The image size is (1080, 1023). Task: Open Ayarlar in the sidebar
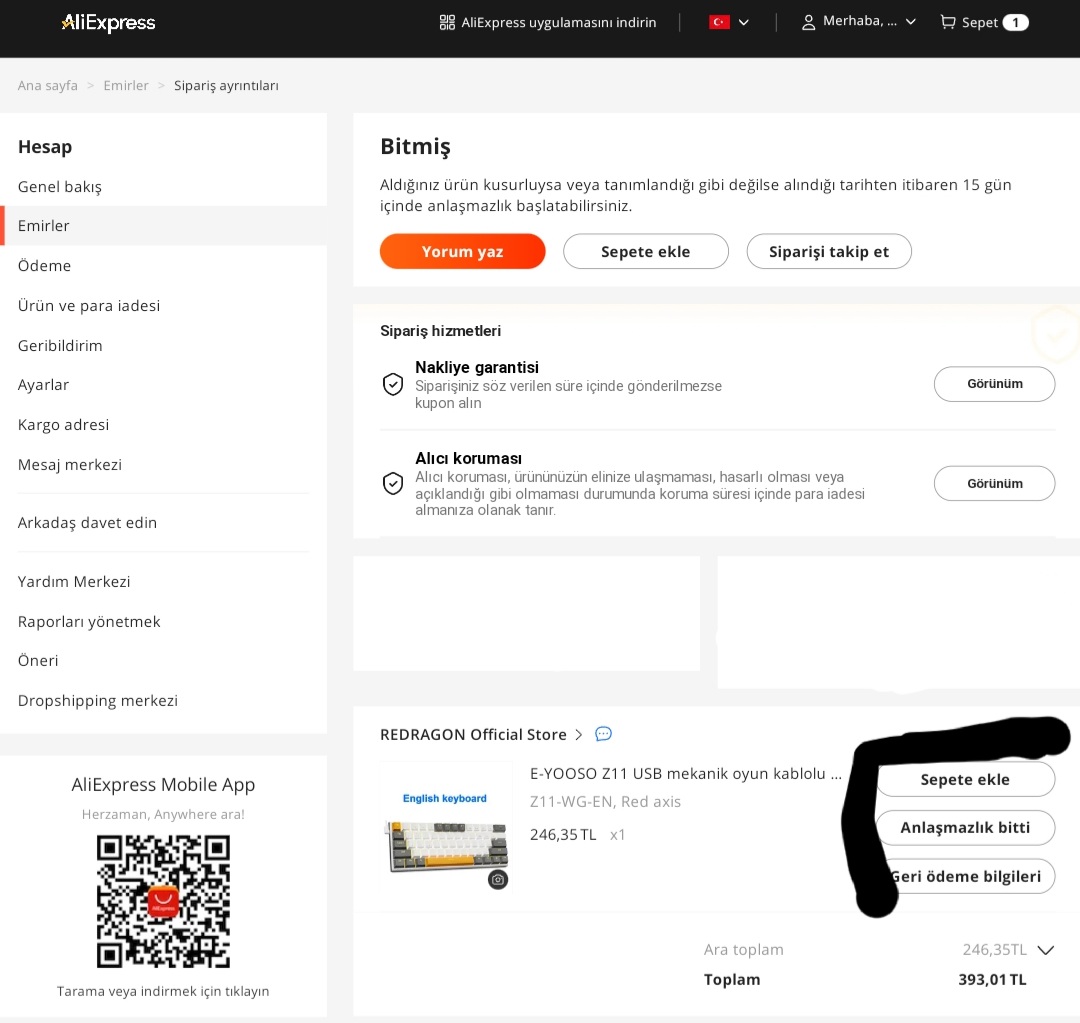[43, 384]
